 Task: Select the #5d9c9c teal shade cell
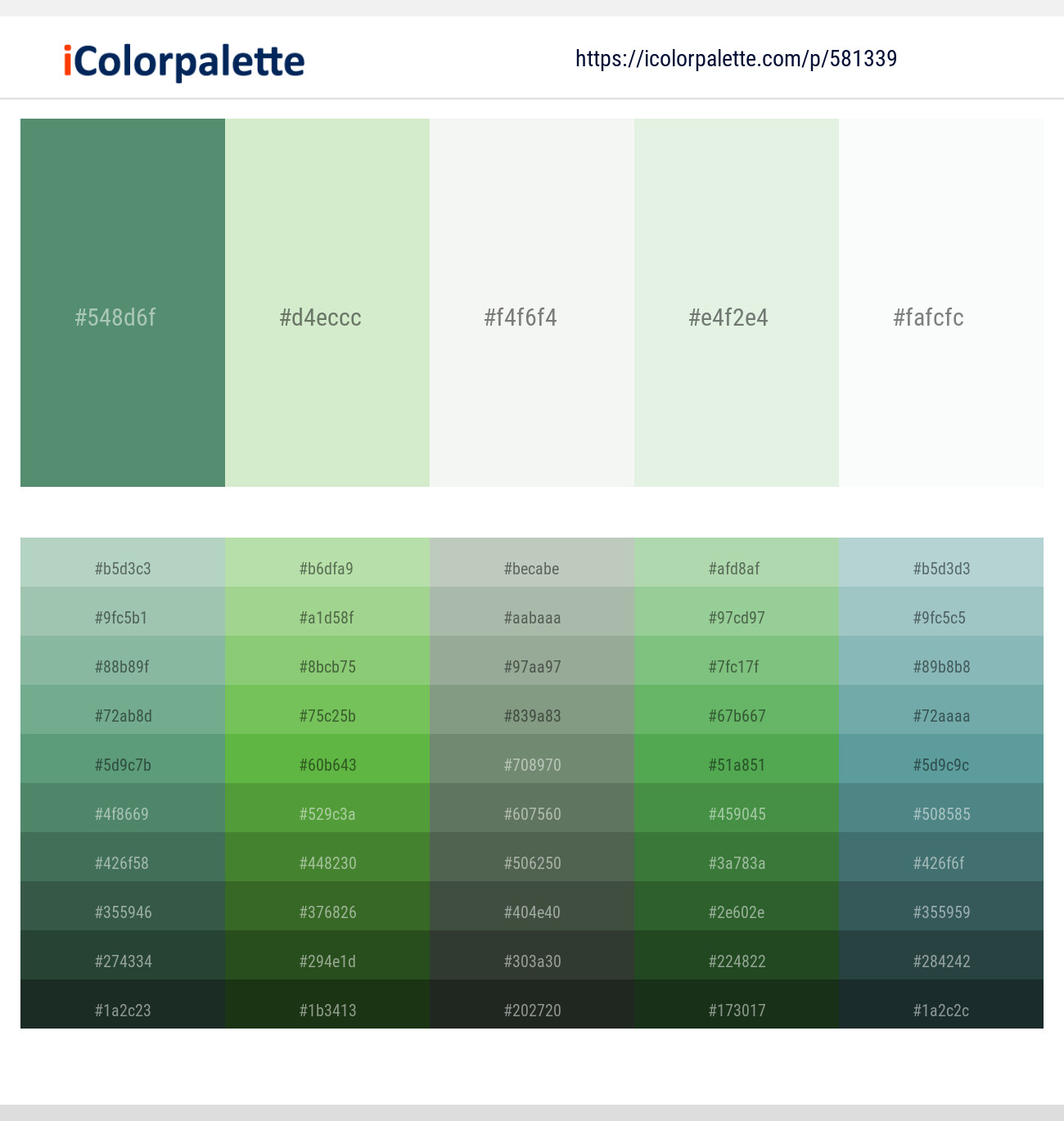coord(940,765)
